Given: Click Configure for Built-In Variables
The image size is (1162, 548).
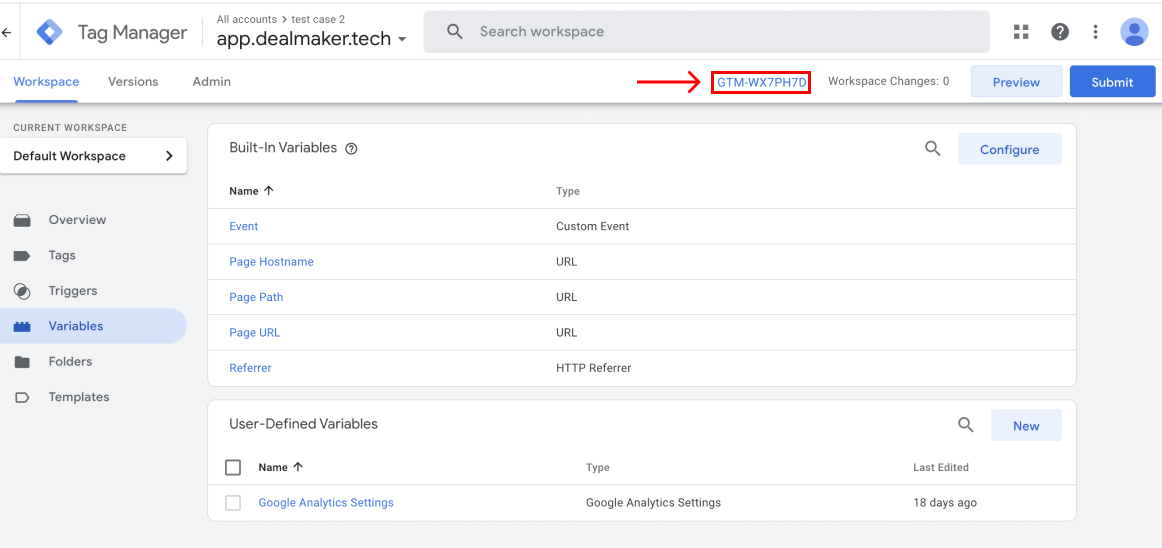Looking at the screenshot, I should pos(1009,149).
